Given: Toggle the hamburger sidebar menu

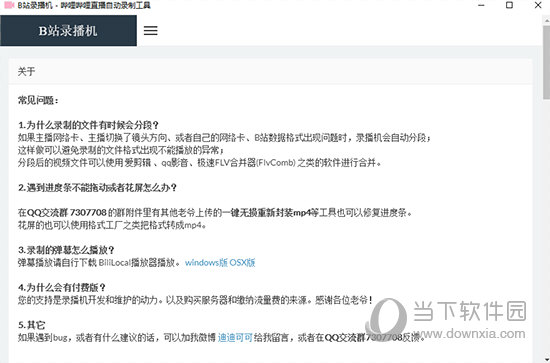Looking at the screenshot, I should pos(150,31).
